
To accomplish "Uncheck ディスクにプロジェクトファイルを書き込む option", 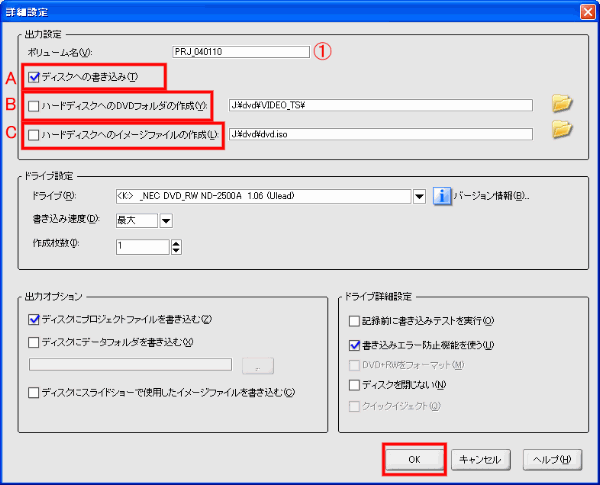I will (x=36, y=320).
